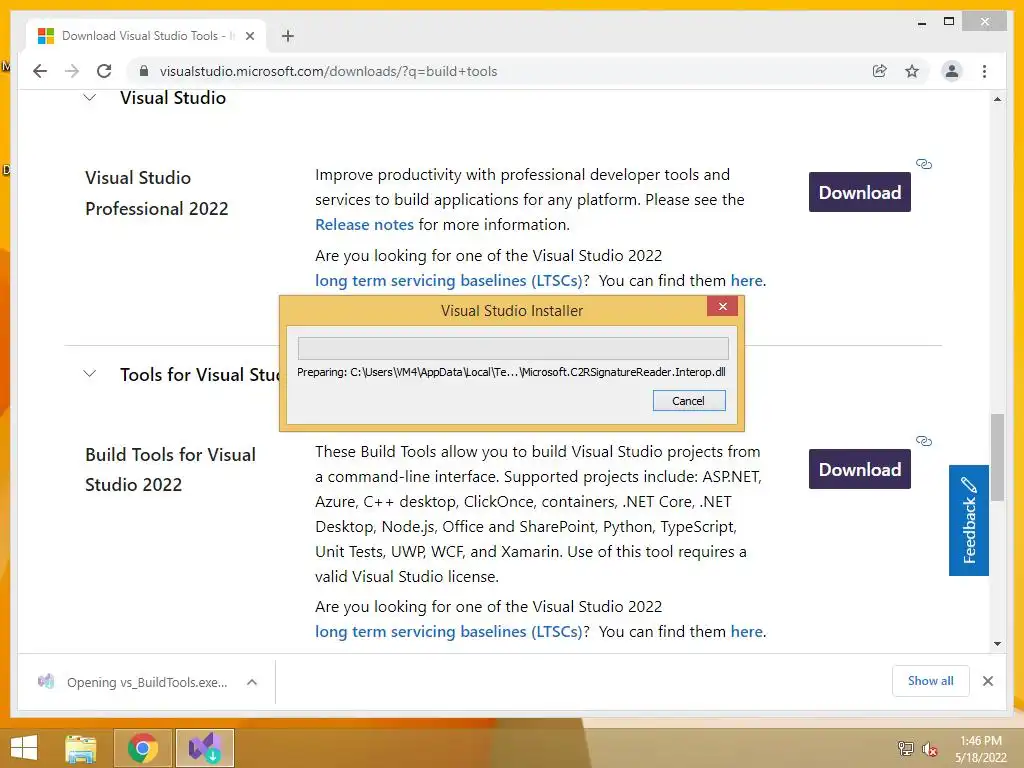Click the 'Preparing:' file path text
The height and width of the screenshot is (768, 1024).
[511, 372]
